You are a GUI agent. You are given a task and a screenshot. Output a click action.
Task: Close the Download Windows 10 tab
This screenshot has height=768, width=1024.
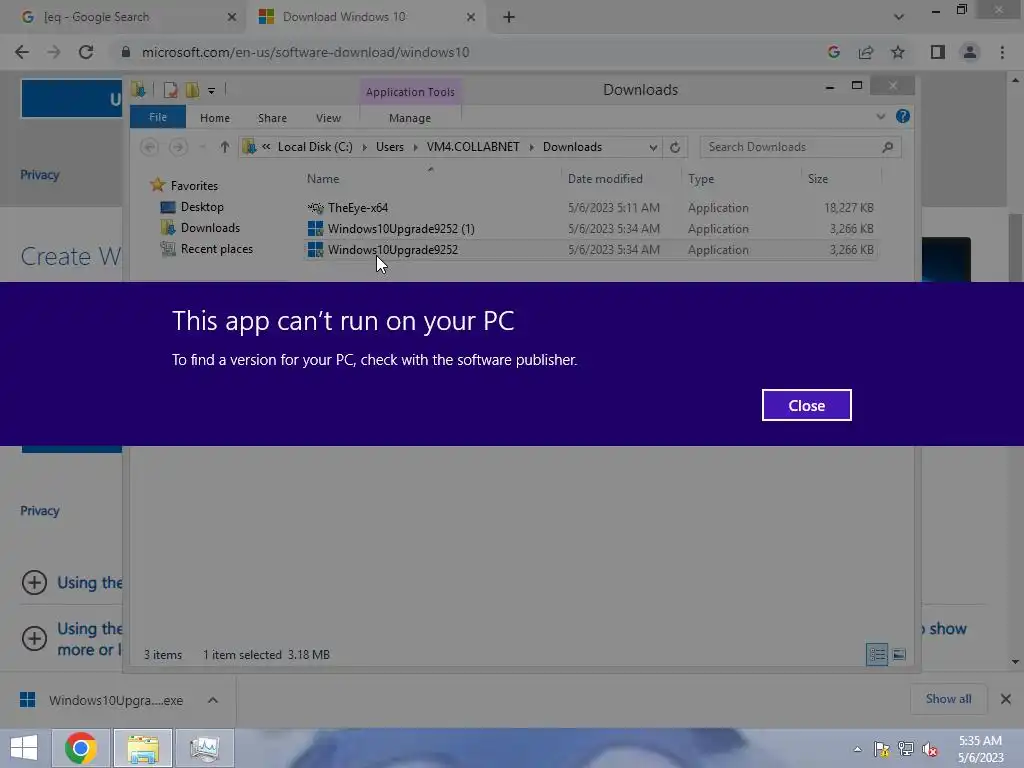click(x=470, y=17)
